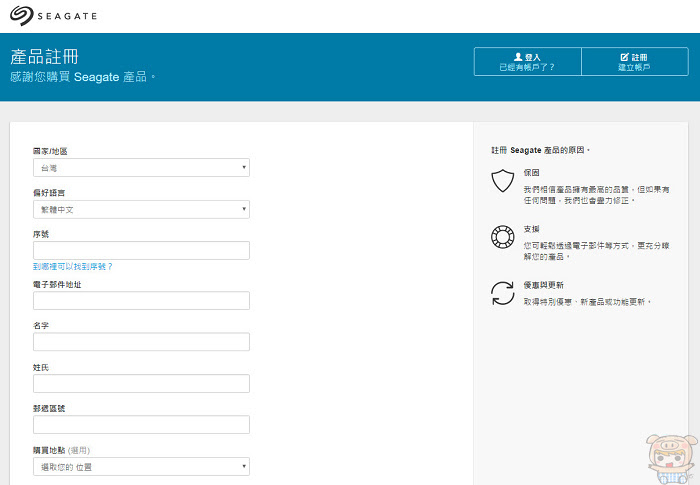Click the Seagate logo
The image size is (700, 485).
coord(53,16)
